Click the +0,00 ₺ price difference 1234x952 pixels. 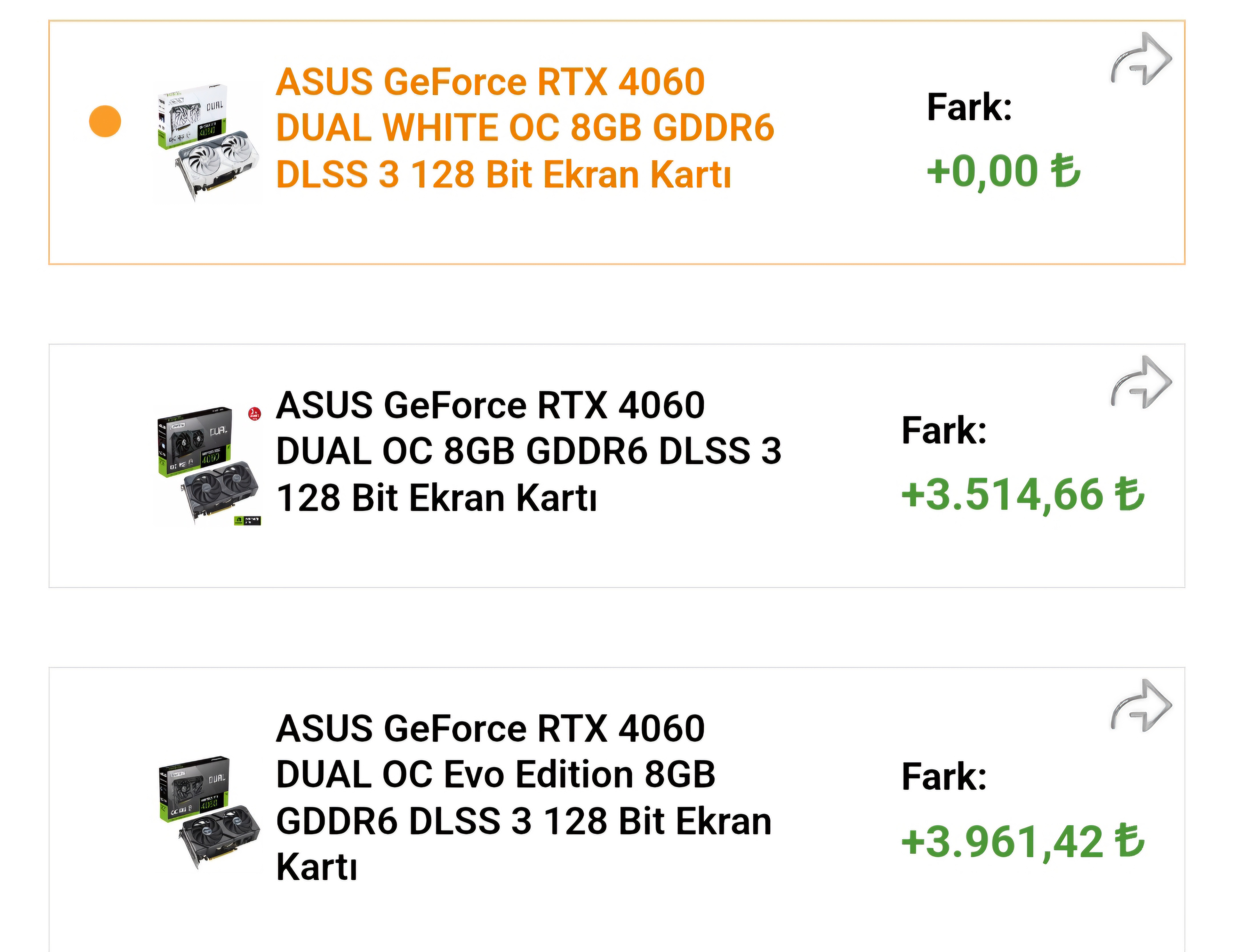tap(1003, 171)
